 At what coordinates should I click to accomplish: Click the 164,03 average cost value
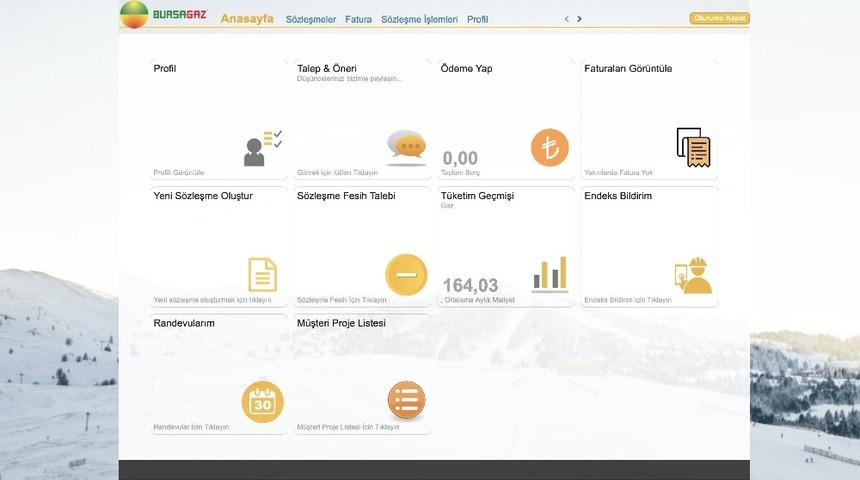[470, 285]
